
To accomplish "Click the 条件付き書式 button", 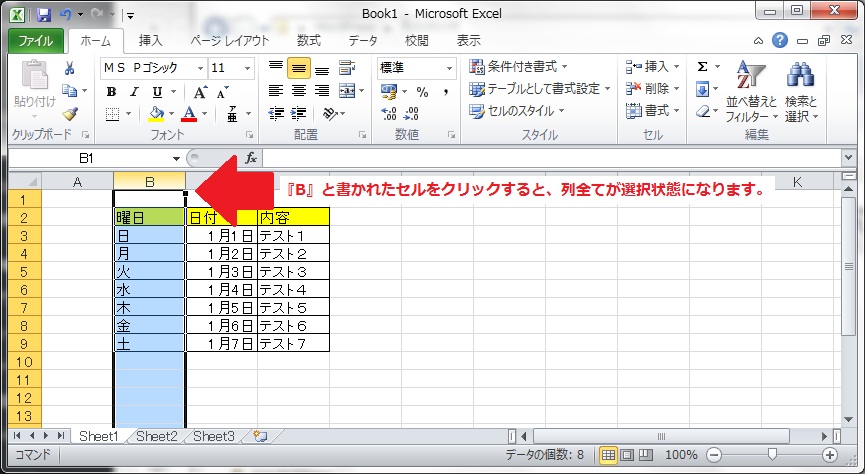I will 518,67.
